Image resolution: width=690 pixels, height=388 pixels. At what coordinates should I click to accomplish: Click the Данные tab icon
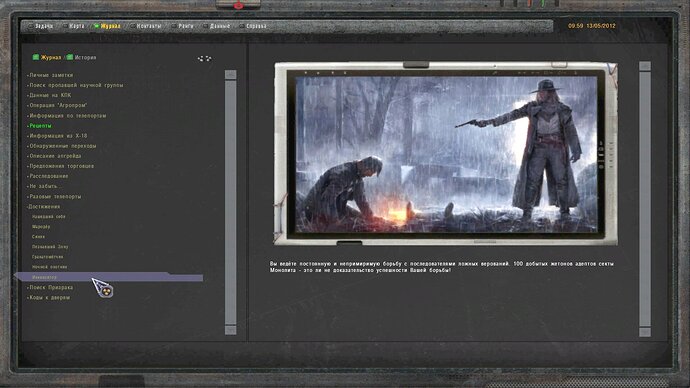coord(205,26)
